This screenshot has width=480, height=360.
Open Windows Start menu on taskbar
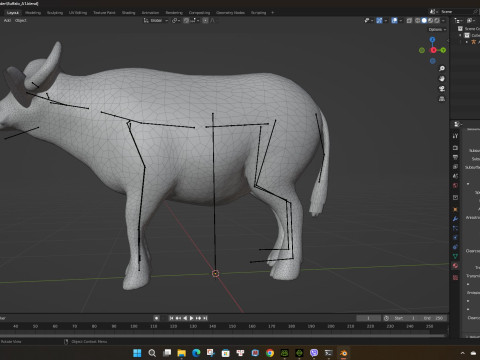[137, 353]
